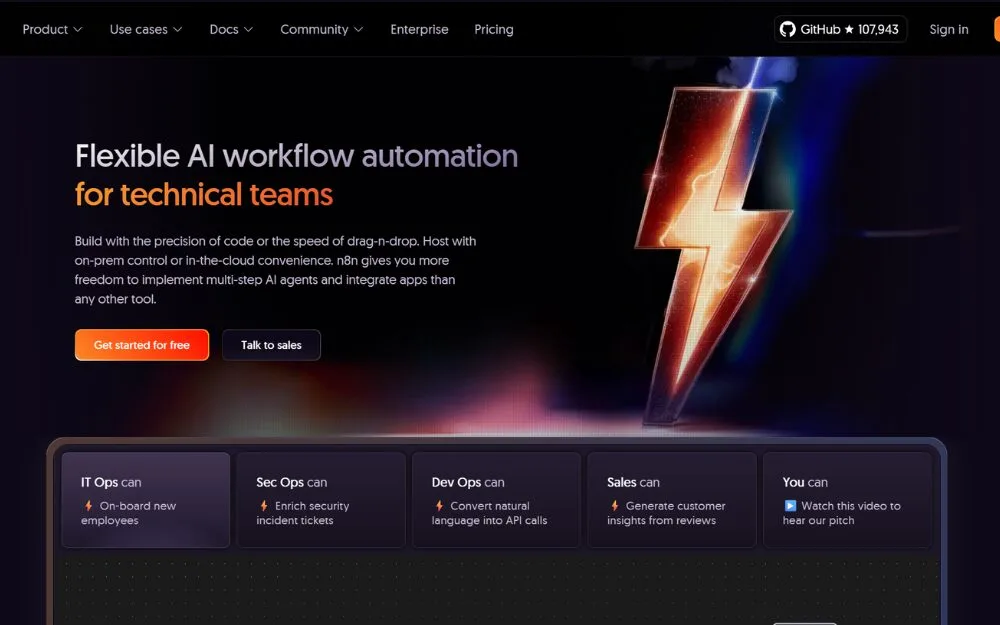
Task: Click the Talk to sales button
Action: click(271, 345)
